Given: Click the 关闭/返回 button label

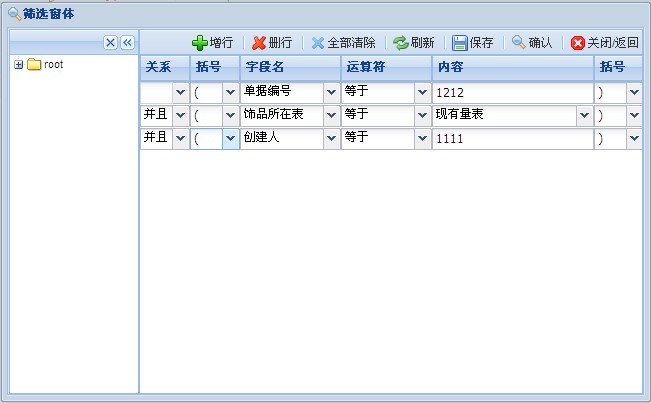Looking at the screenshot, I should coord(613,43).
